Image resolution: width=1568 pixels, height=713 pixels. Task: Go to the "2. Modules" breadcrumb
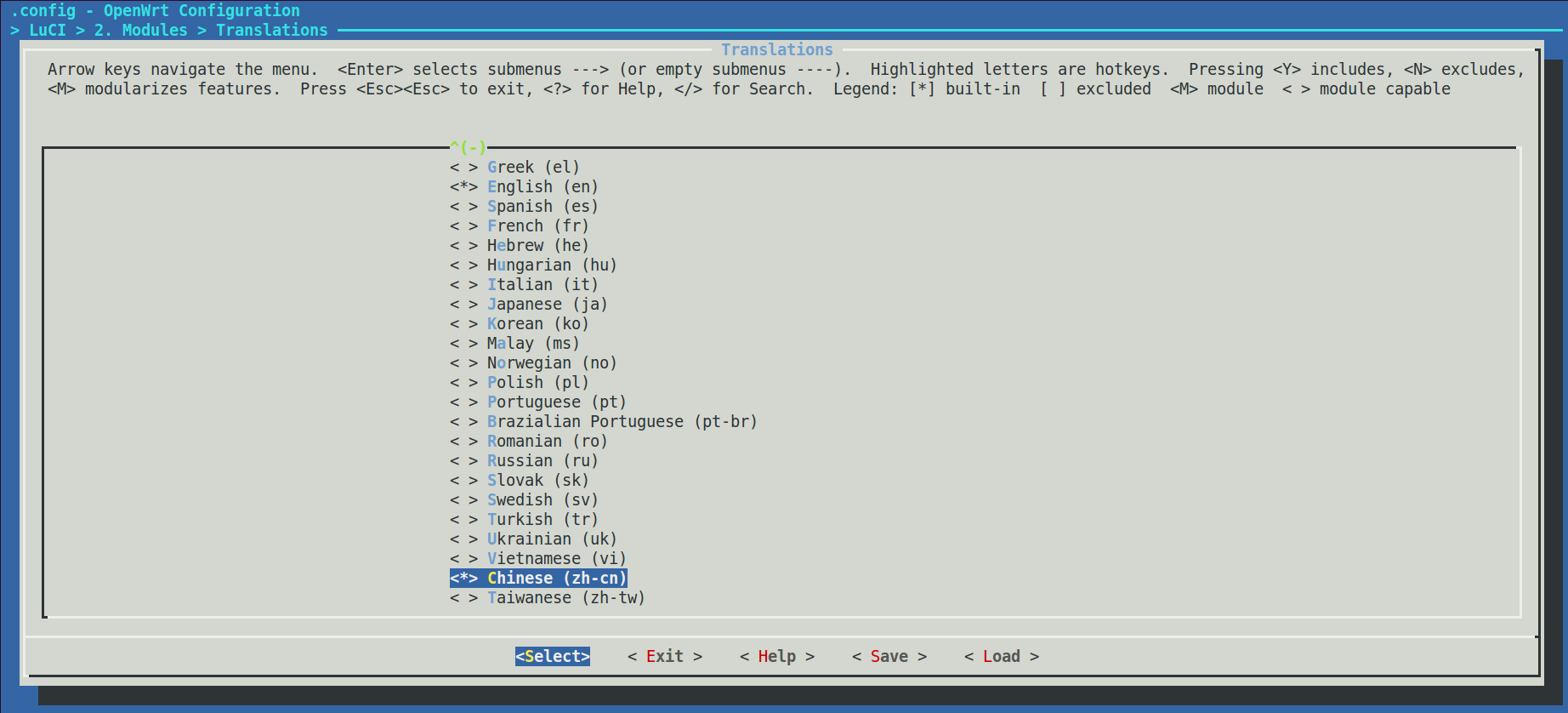[x=141, y=31]
